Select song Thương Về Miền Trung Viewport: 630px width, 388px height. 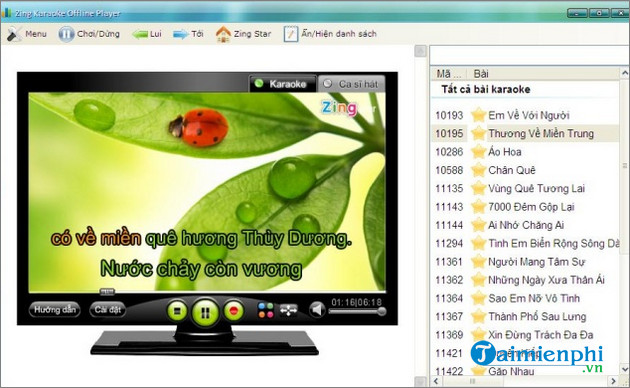click(525, 133)
